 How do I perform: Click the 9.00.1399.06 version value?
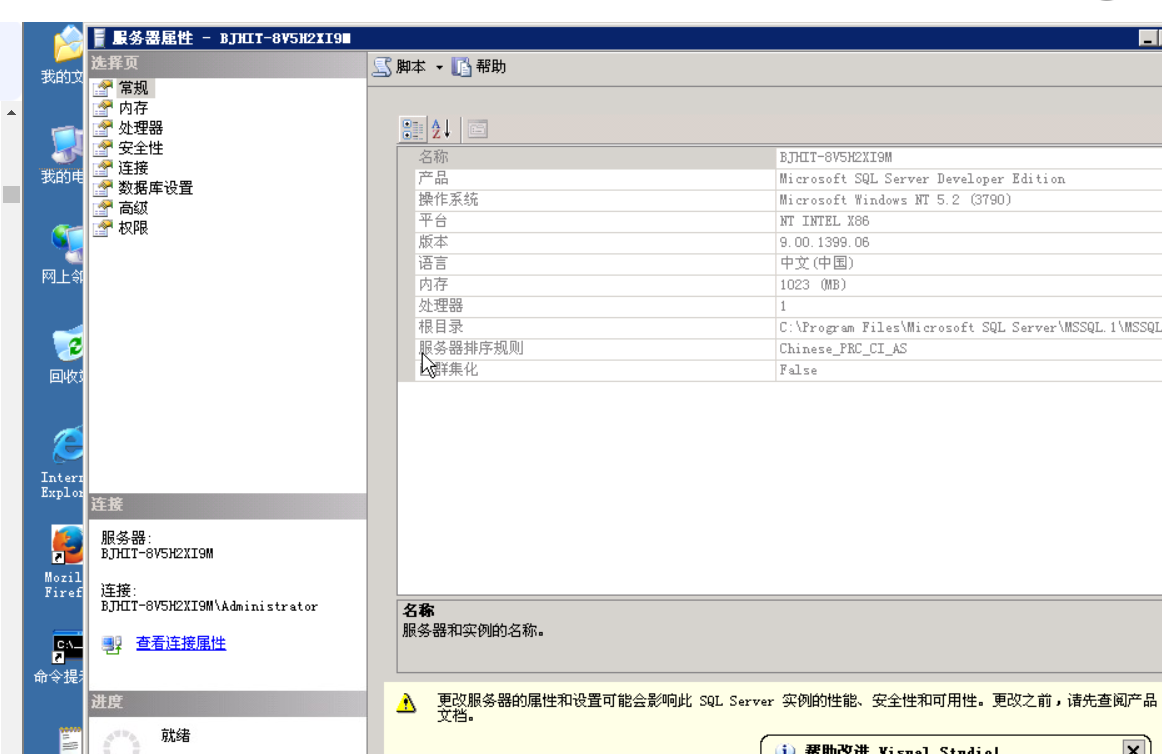pyautogui.click(x=824, y=242)
